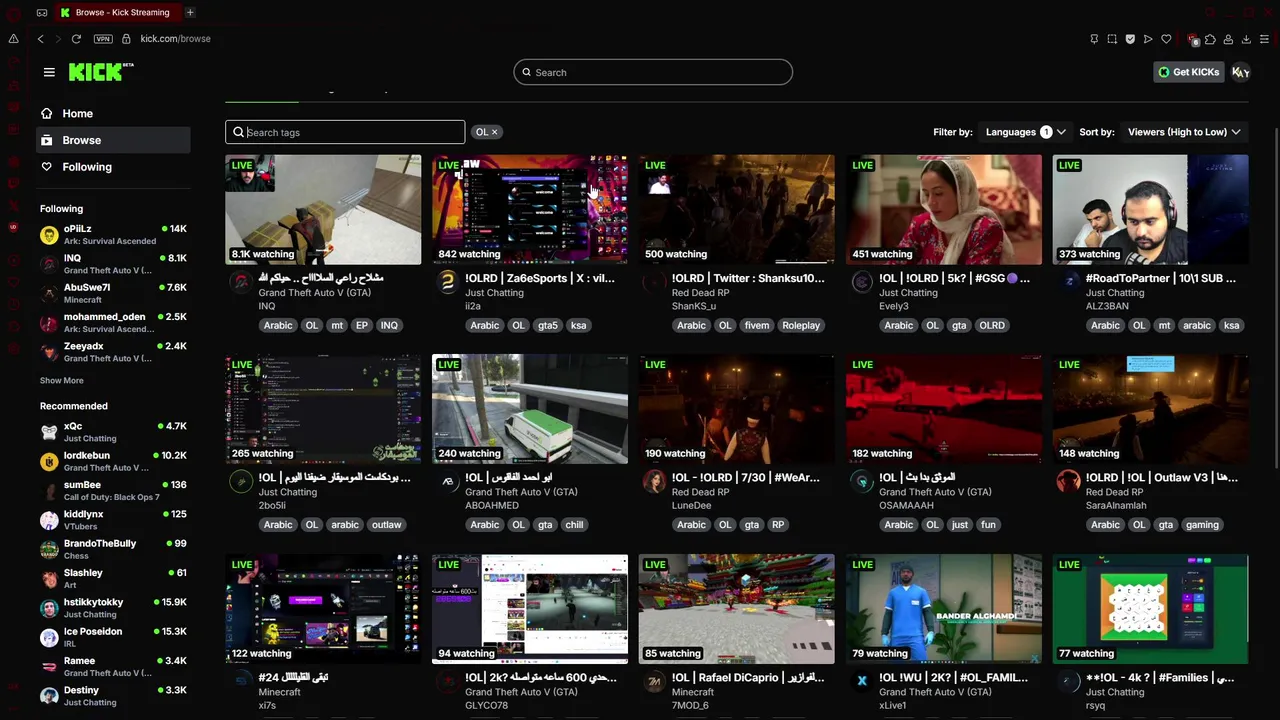Select the 'chill' tag on ABOAHMED stream
1280x720 pixels.
click(x=574, y=524)
